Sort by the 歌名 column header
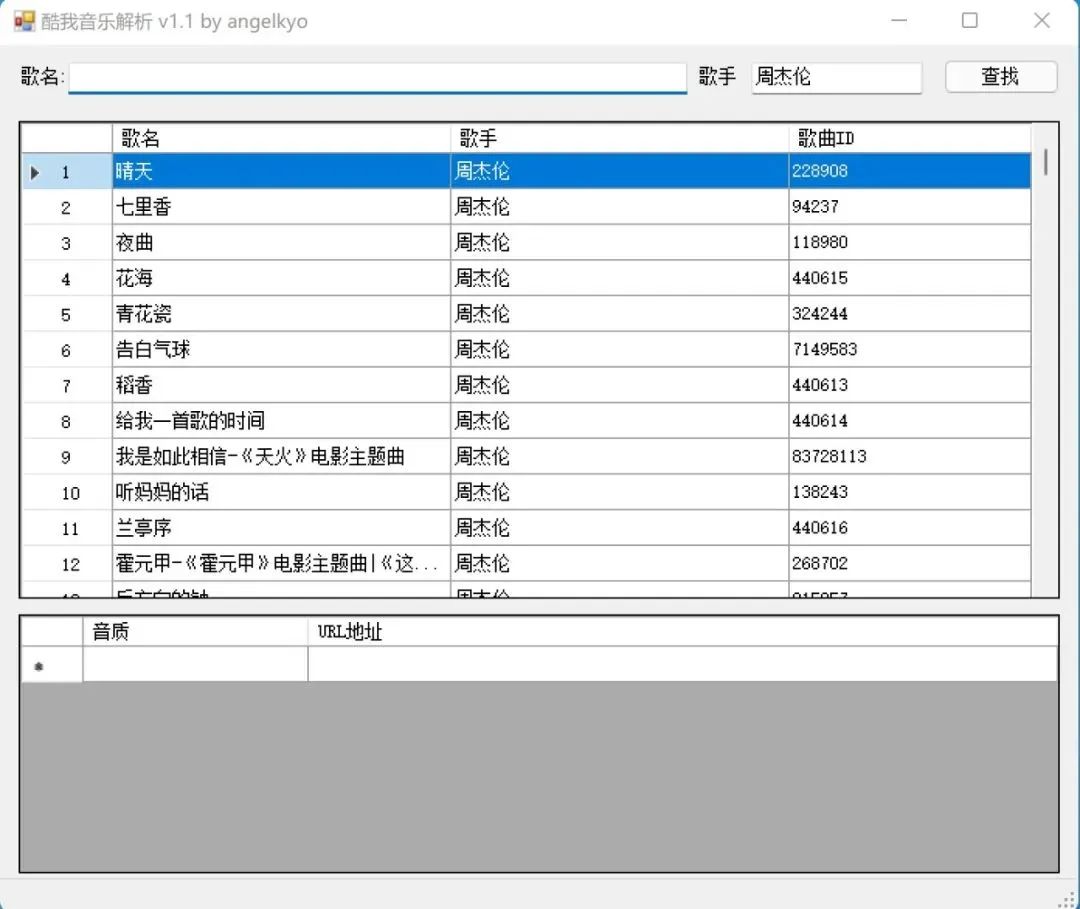Screen dimensions: 1080x909 pos(280,138)
